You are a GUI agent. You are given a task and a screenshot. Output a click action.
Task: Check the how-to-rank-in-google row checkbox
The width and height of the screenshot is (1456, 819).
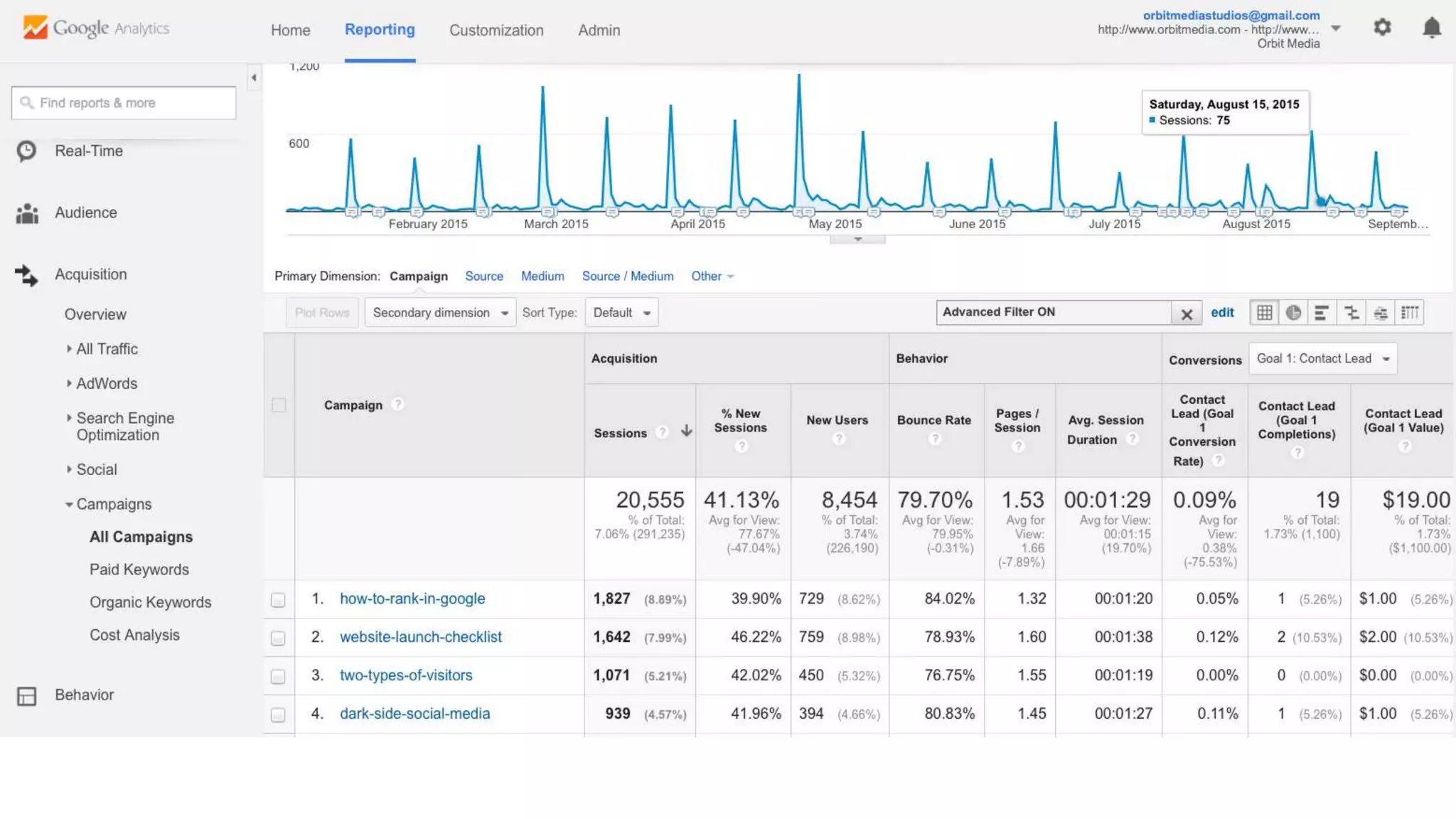tap(278, 600)
